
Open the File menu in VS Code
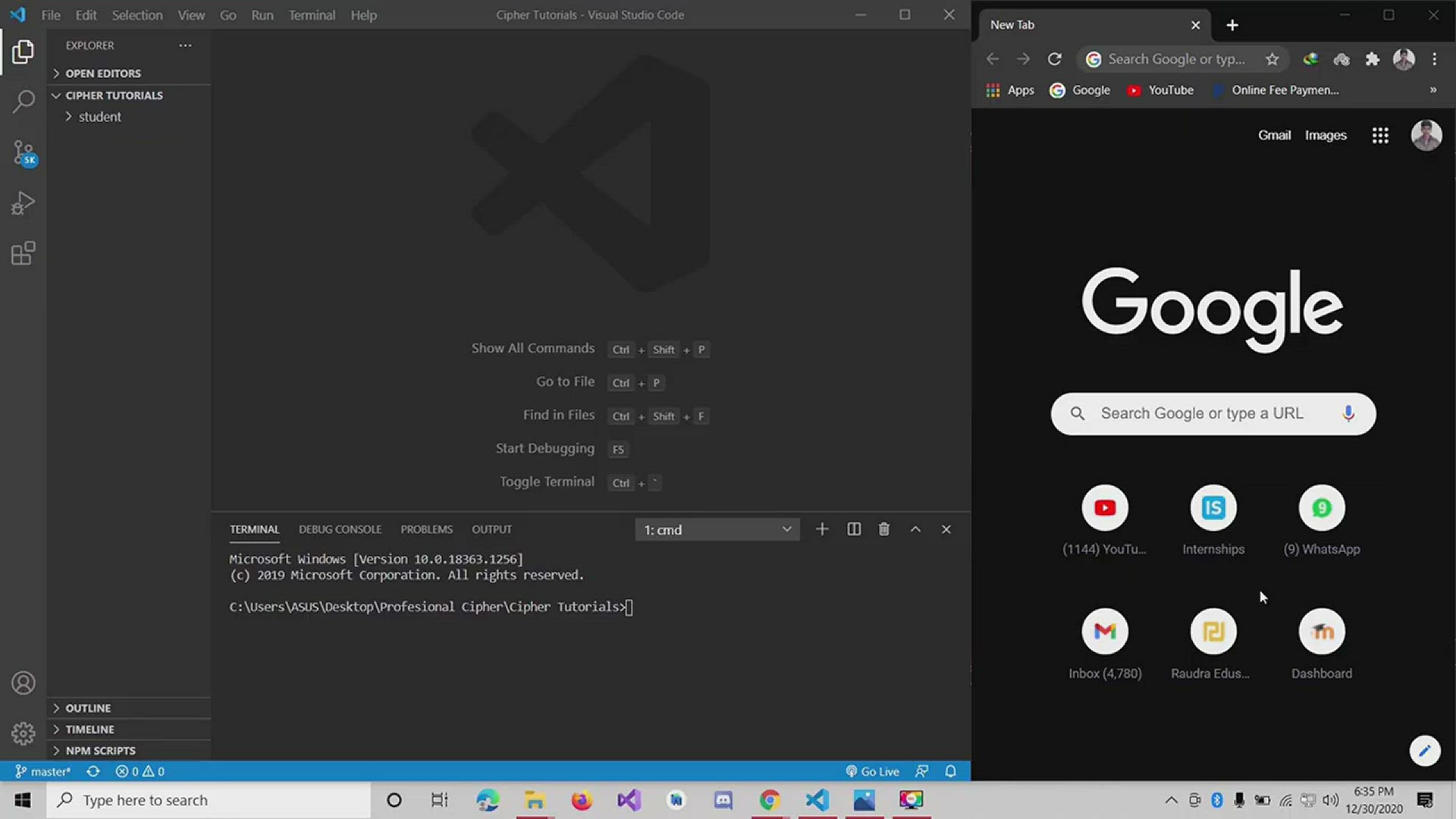[51, 15]
